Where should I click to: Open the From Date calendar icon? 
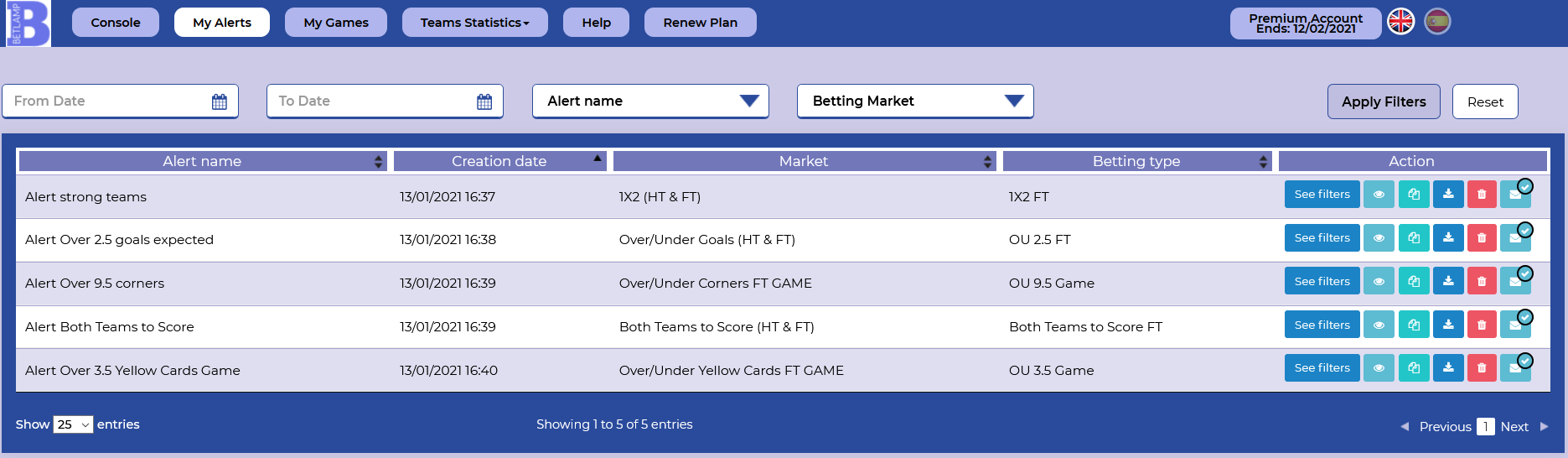coord(220,101)
